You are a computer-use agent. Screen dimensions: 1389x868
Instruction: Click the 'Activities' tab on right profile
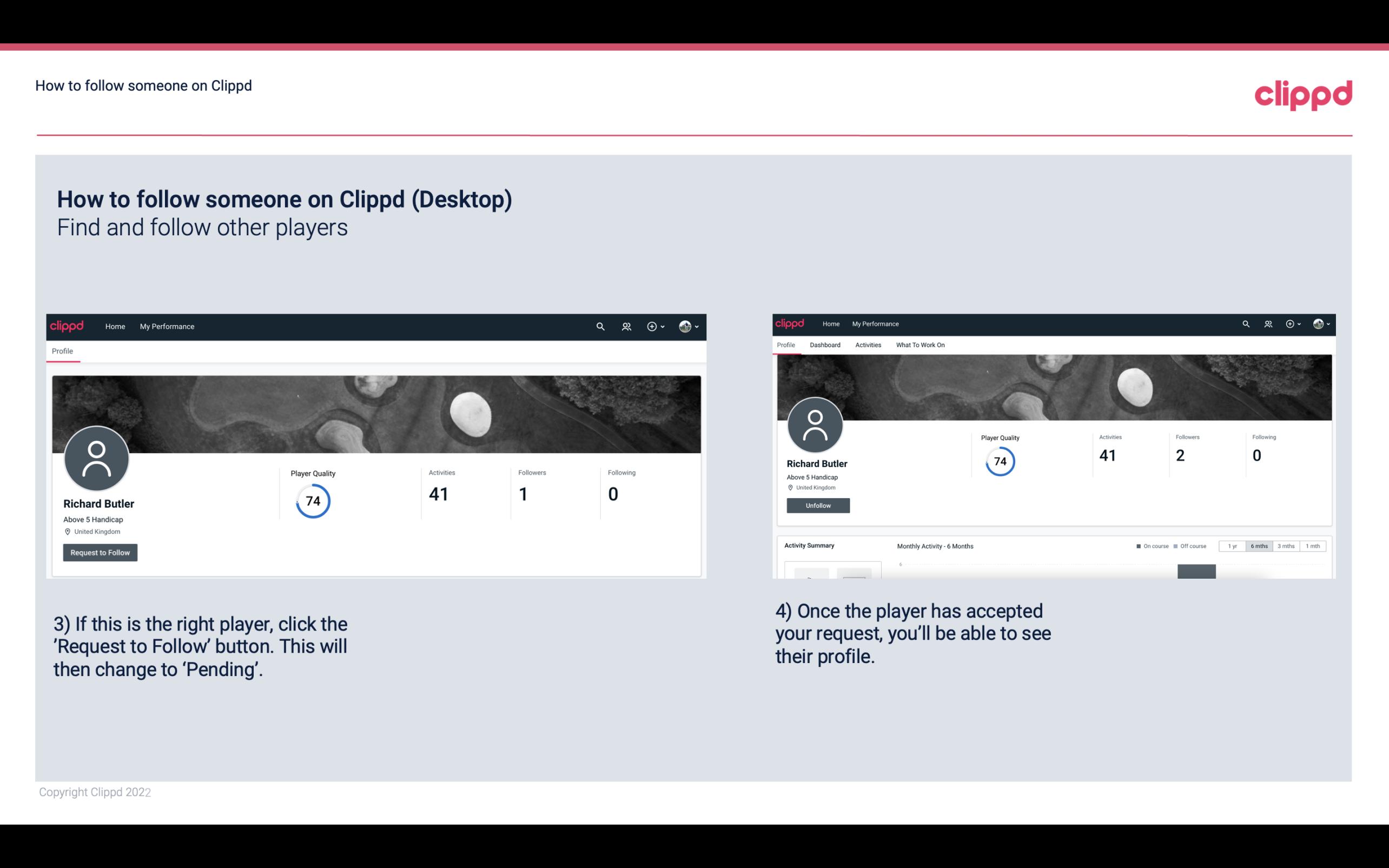click(x=867, y=345)
